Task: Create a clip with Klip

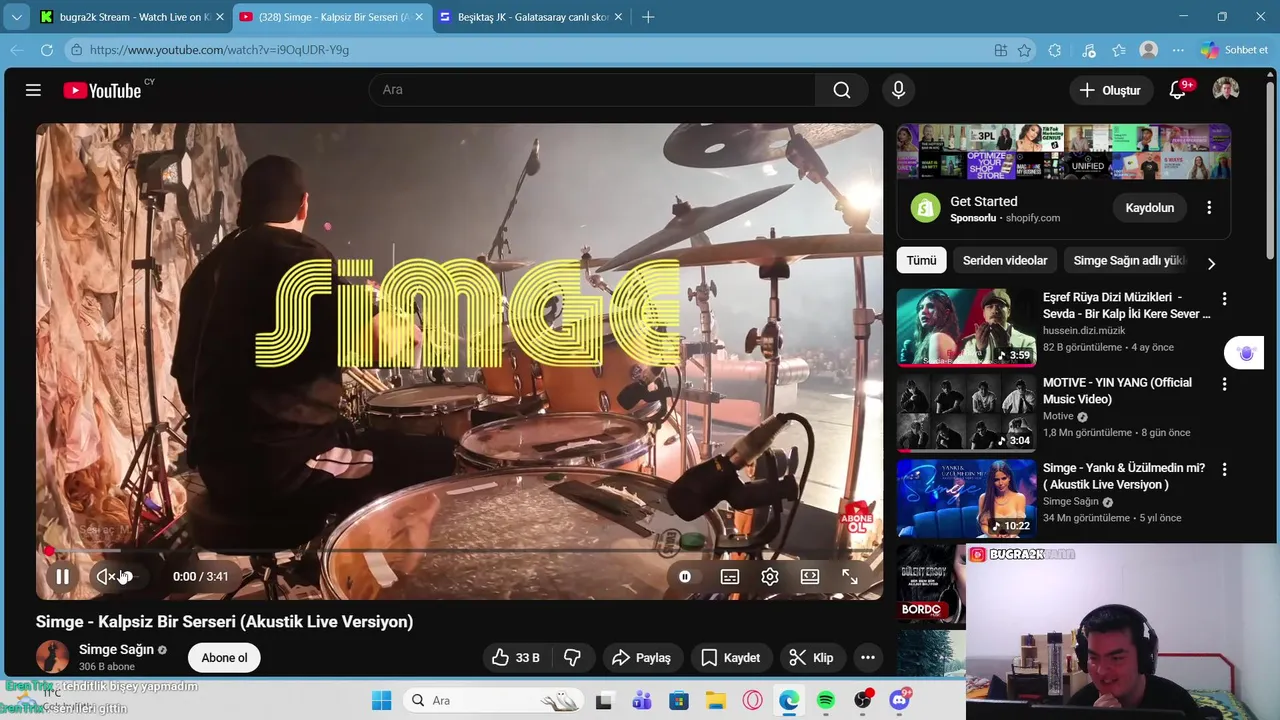Action: tap(811, 658)
